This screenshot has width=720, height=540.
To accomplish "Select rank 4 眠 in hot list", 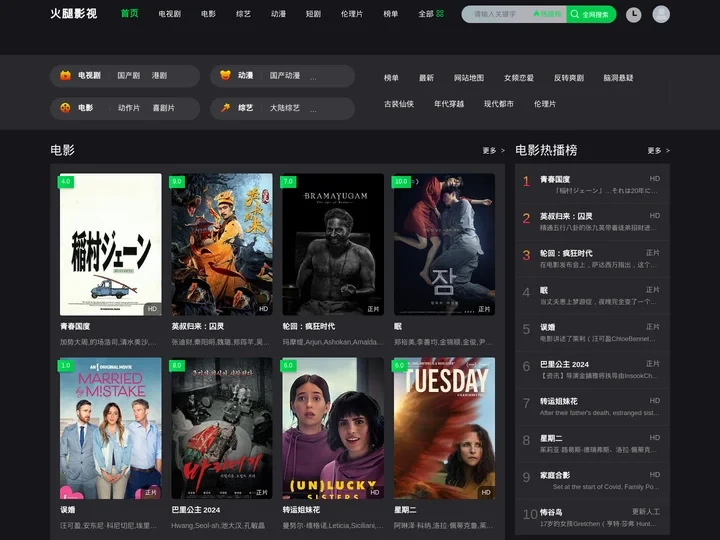I will [592, 295].
